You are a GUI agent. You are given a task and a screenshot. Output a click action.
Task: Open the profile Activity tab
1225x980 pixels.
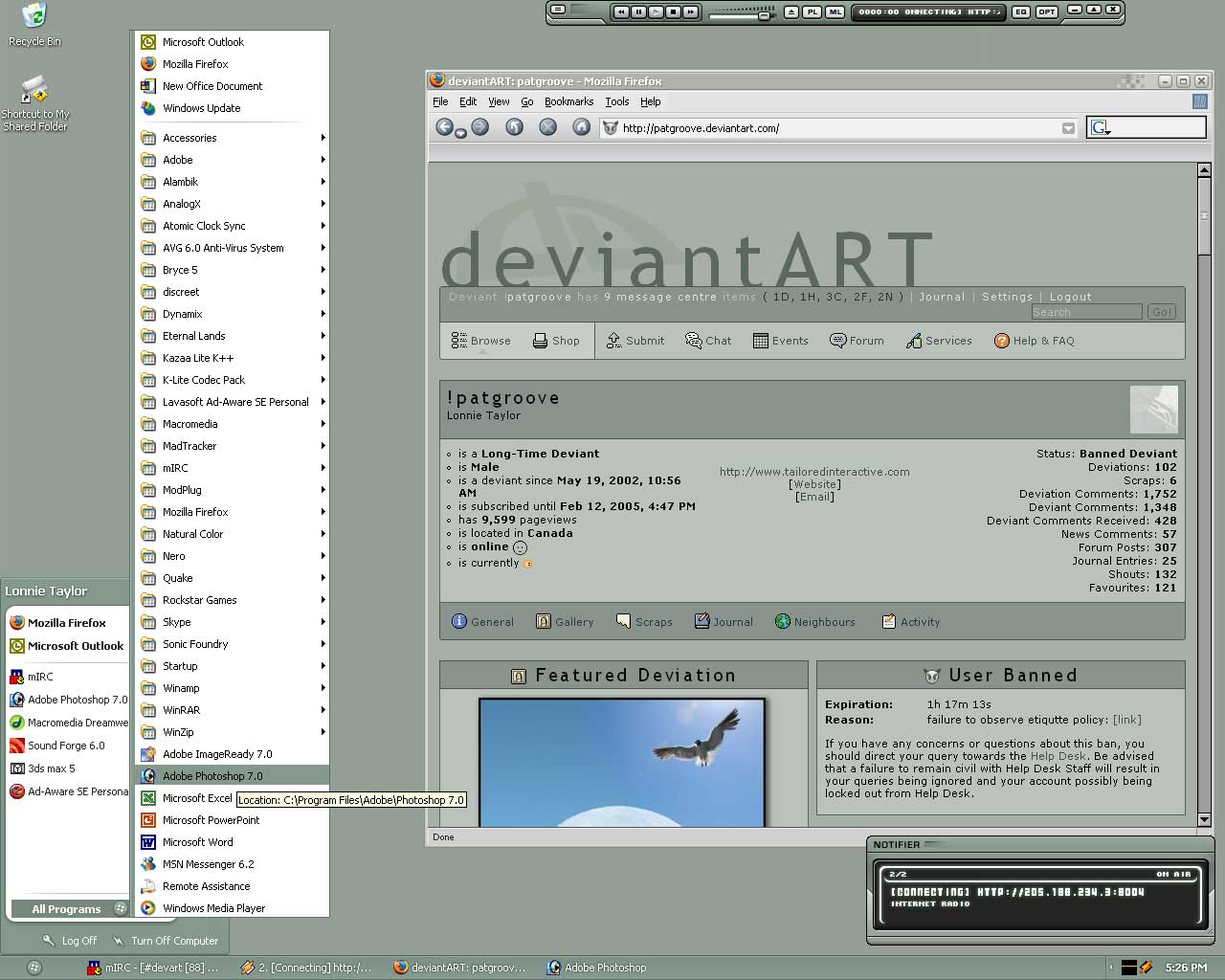pyautogui.click(x=910, y=622)
